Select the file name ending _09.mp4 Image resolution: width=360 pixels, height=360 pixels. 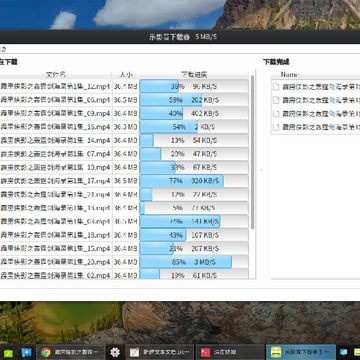pos(55,113)
